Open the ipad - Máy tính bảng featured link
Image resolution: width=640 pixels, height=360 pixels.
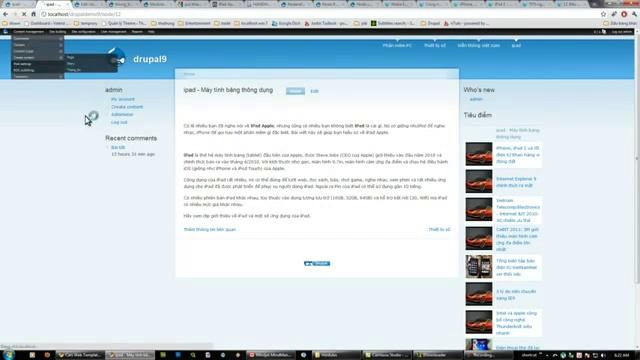click(518, 133)
